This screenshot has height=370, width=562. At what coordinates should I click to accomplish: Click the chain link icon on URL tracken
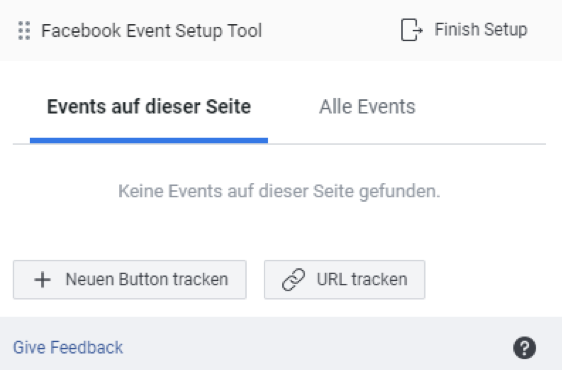click(x=294, y=280)
